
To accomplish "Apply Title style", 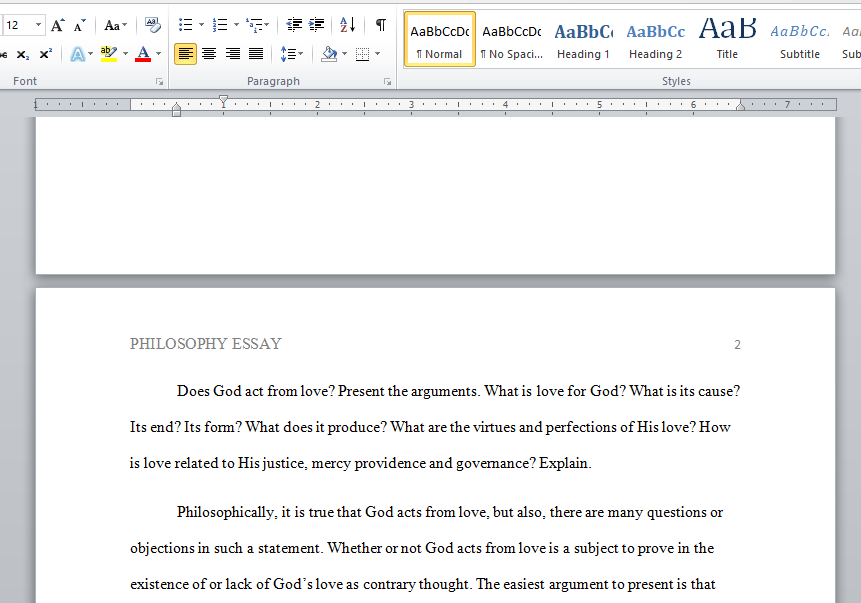I will [x=727, y=39].
